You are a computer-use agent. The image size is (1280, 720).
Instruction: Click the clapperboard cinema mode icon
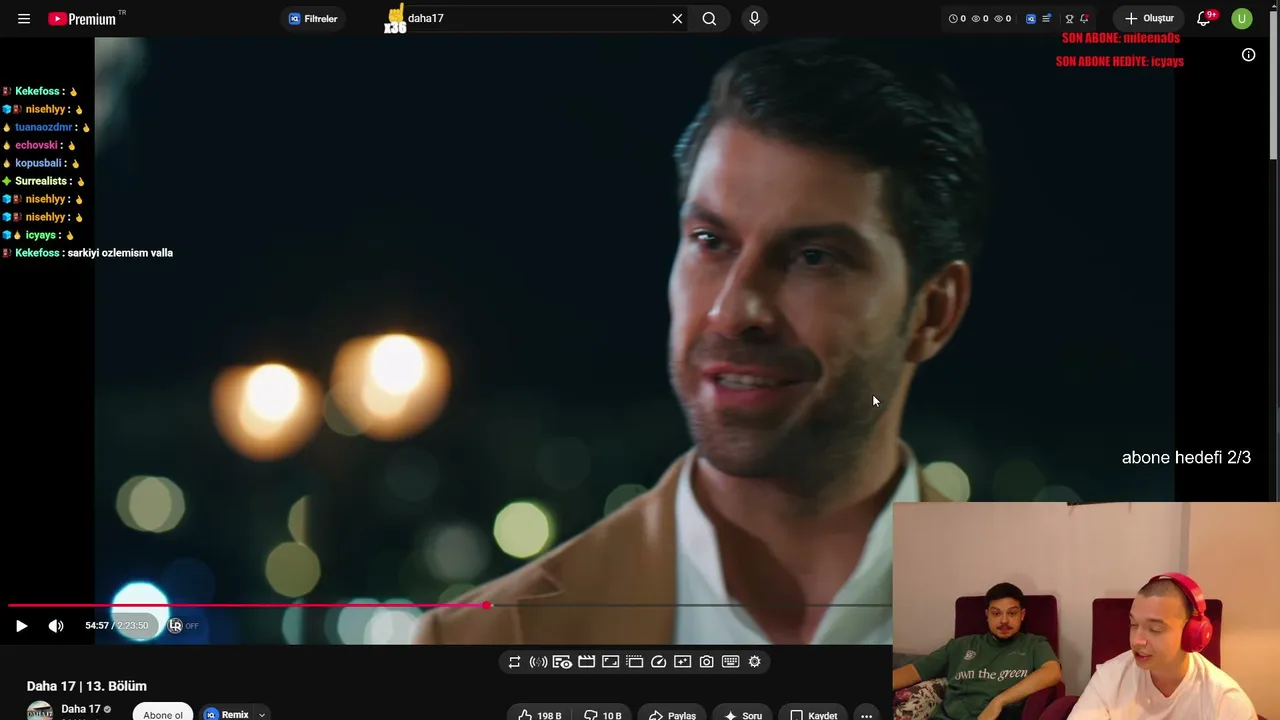pyautogui.click(x=586, y=662)
